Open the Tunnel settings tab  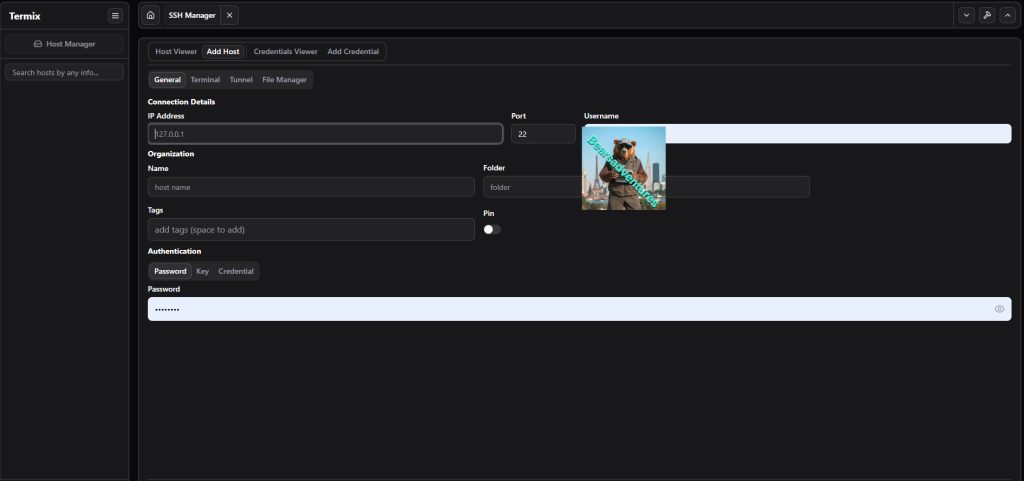point(241,79)
